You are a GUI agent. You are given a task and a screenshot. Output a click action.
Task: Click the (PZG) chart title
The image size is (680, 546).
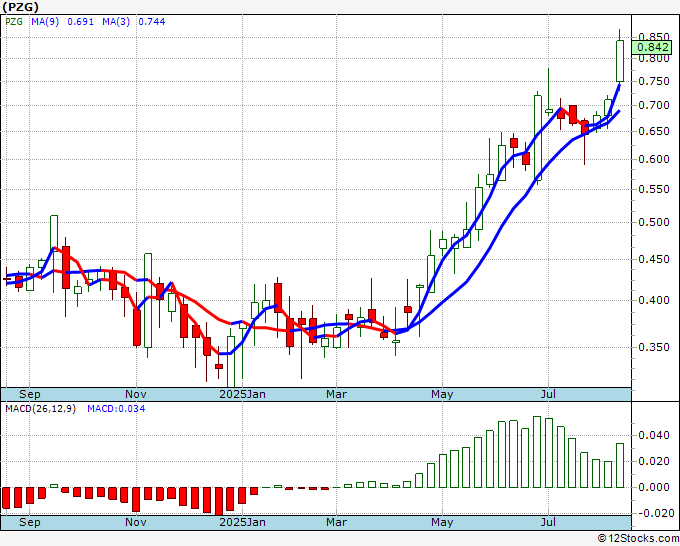click(x=20, y=7)
